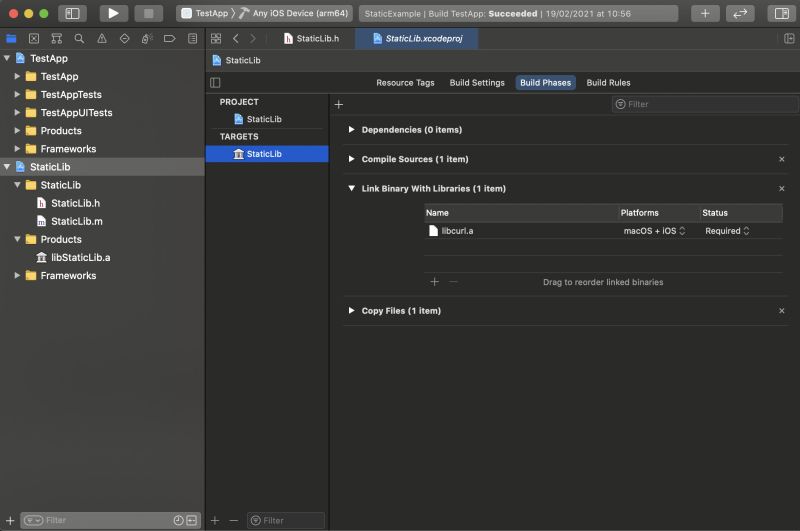Viewport: 800px width, 531px height.
Task: Open the macOS + iOS platforms dropdown
Action: coord(654,231)
